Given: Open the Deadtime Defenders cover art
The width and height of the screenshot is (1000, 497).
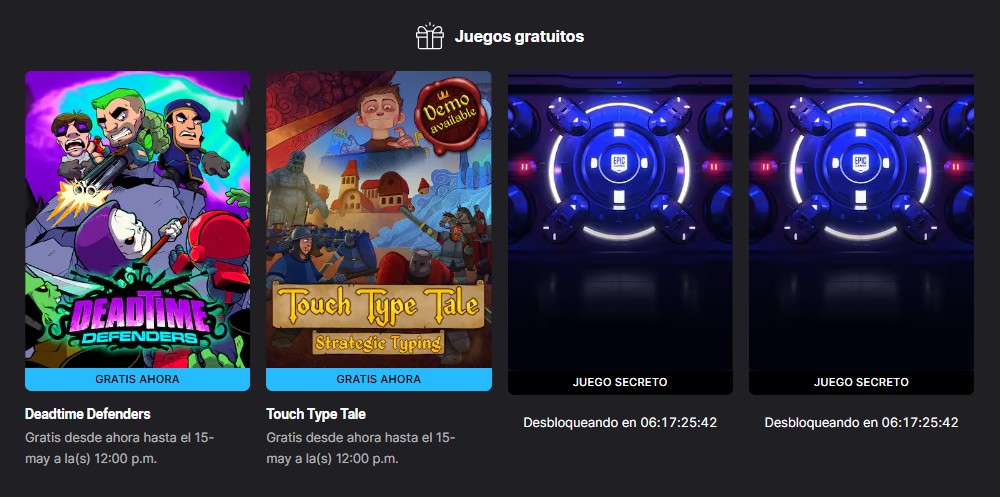Looking at the screenshot, I should [x=137, y=219].
